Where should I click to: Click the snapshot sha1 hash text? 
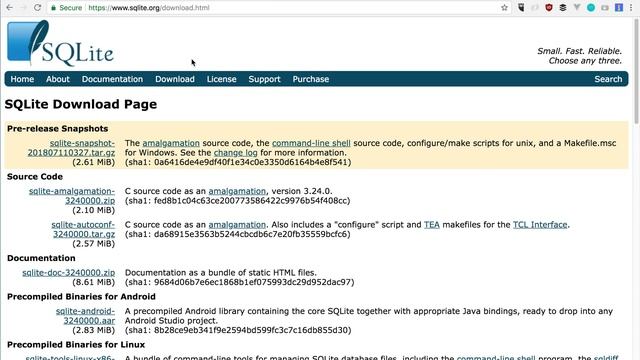point(238,162)
